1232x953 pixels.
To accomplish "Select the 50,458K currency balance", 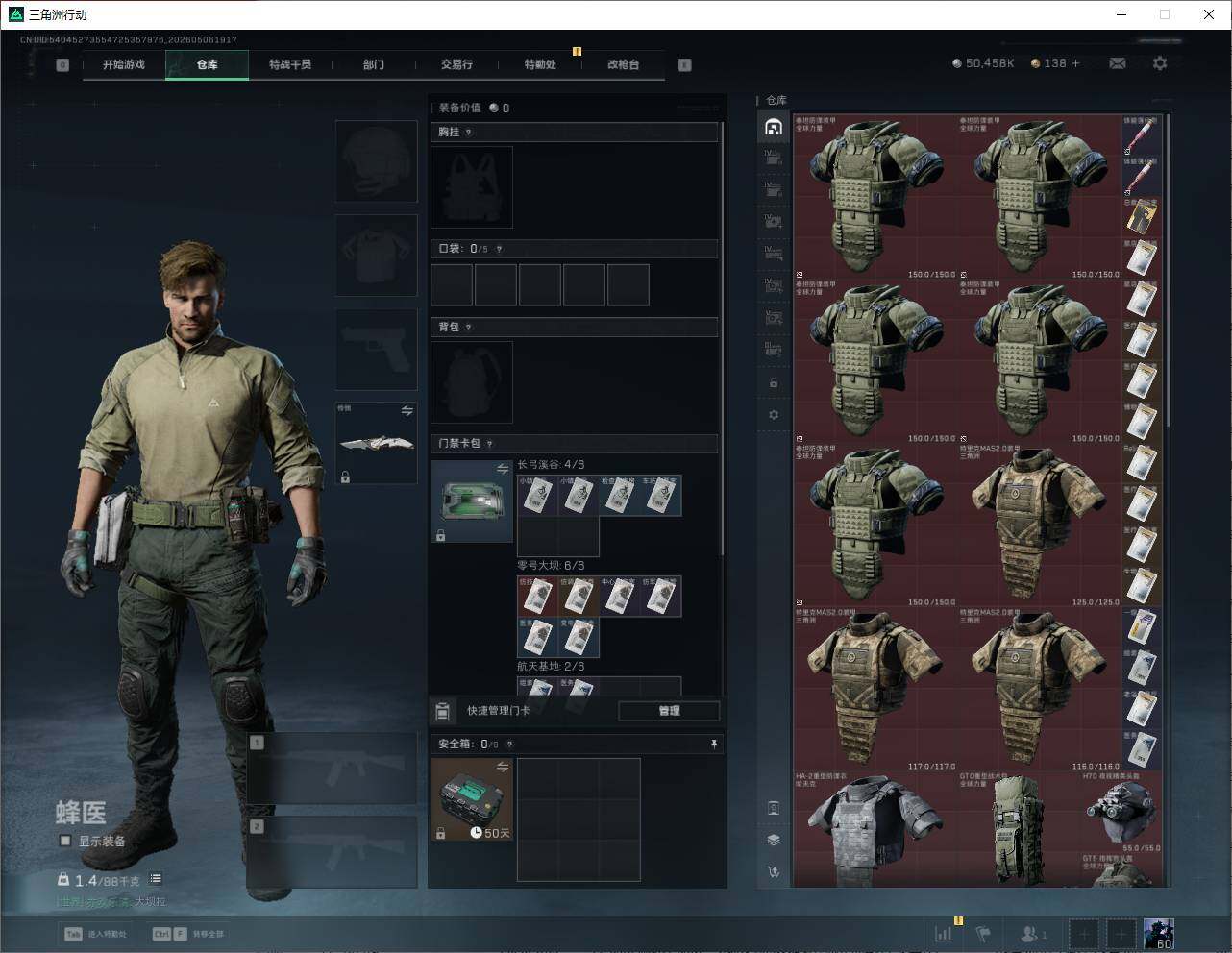I will (x=983, y=63).
